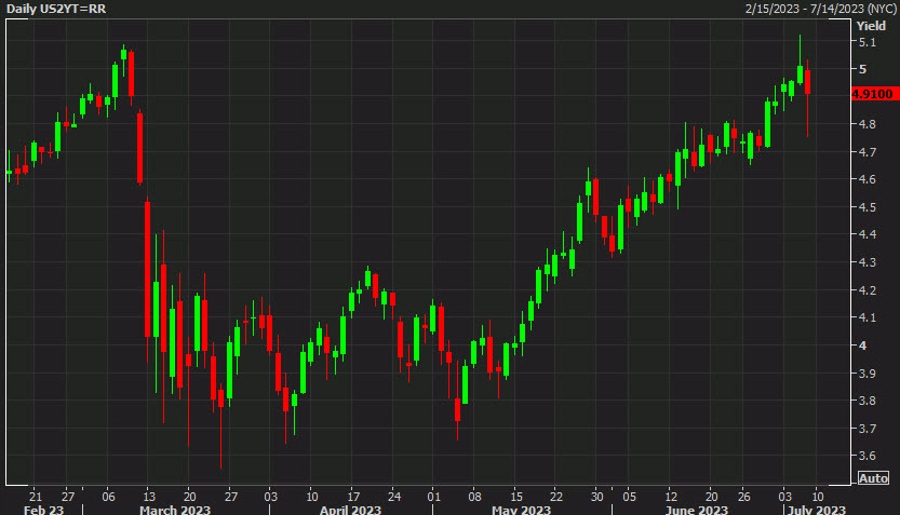Click the March 2023 month label

tap(175, 510)
